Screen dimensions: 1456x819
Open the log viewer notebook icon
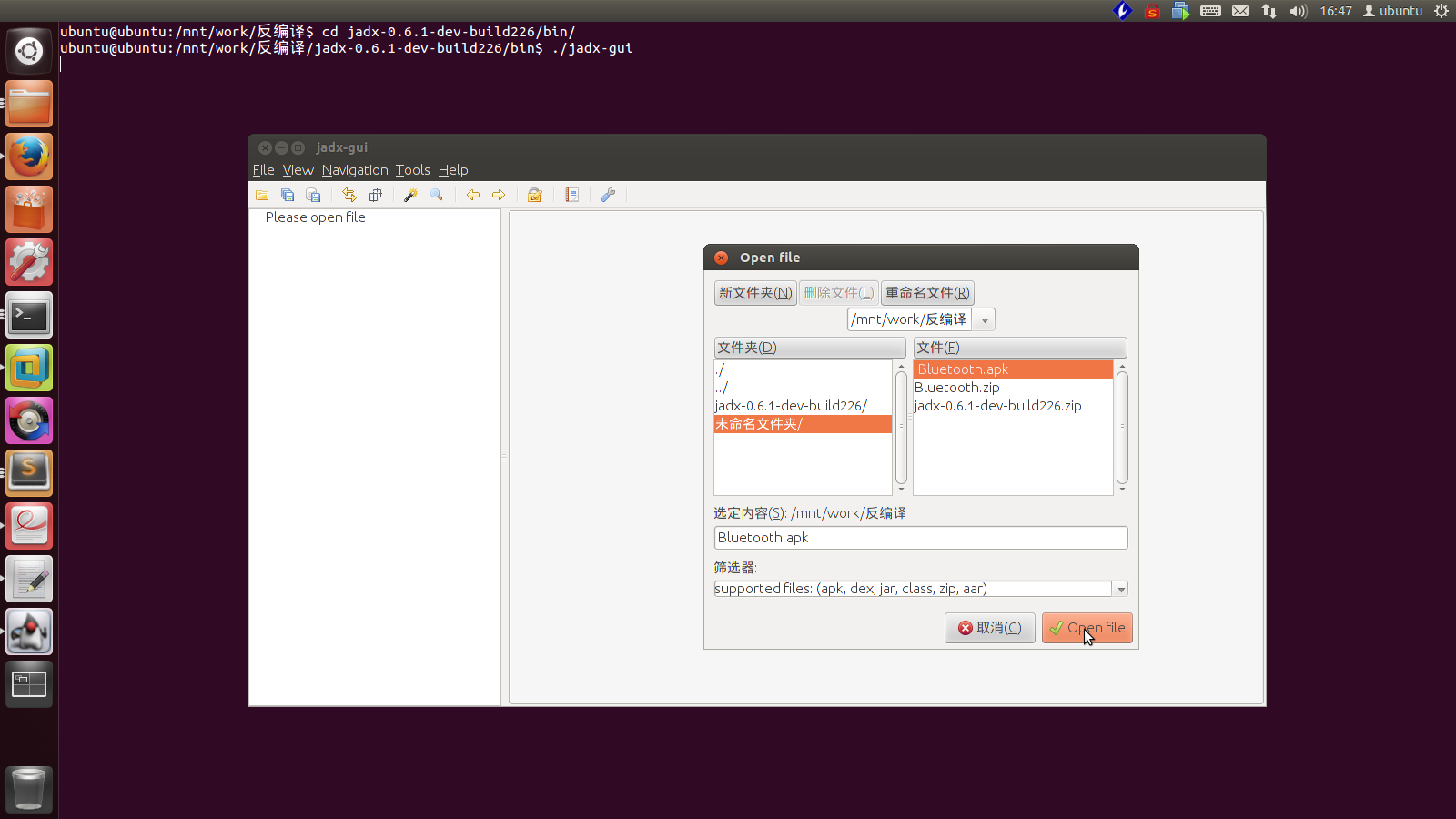click(x=571, y=195)
